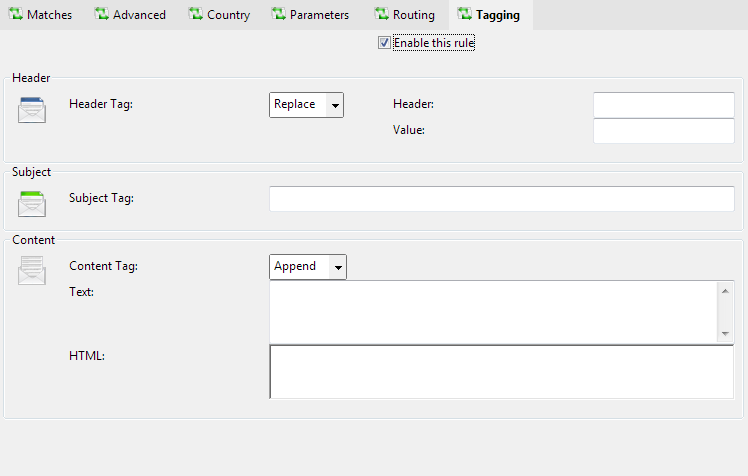Screen dimensions: 748x476
Task: Focus the Header name input field
Action: pyautogui.click(x=663, y=105)
